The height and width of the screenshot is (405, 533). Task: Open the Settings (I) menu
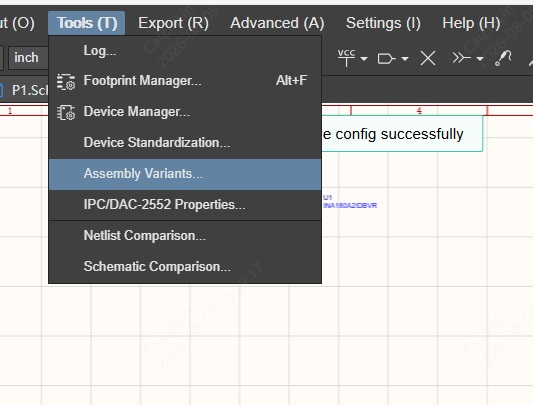[383, 23]
